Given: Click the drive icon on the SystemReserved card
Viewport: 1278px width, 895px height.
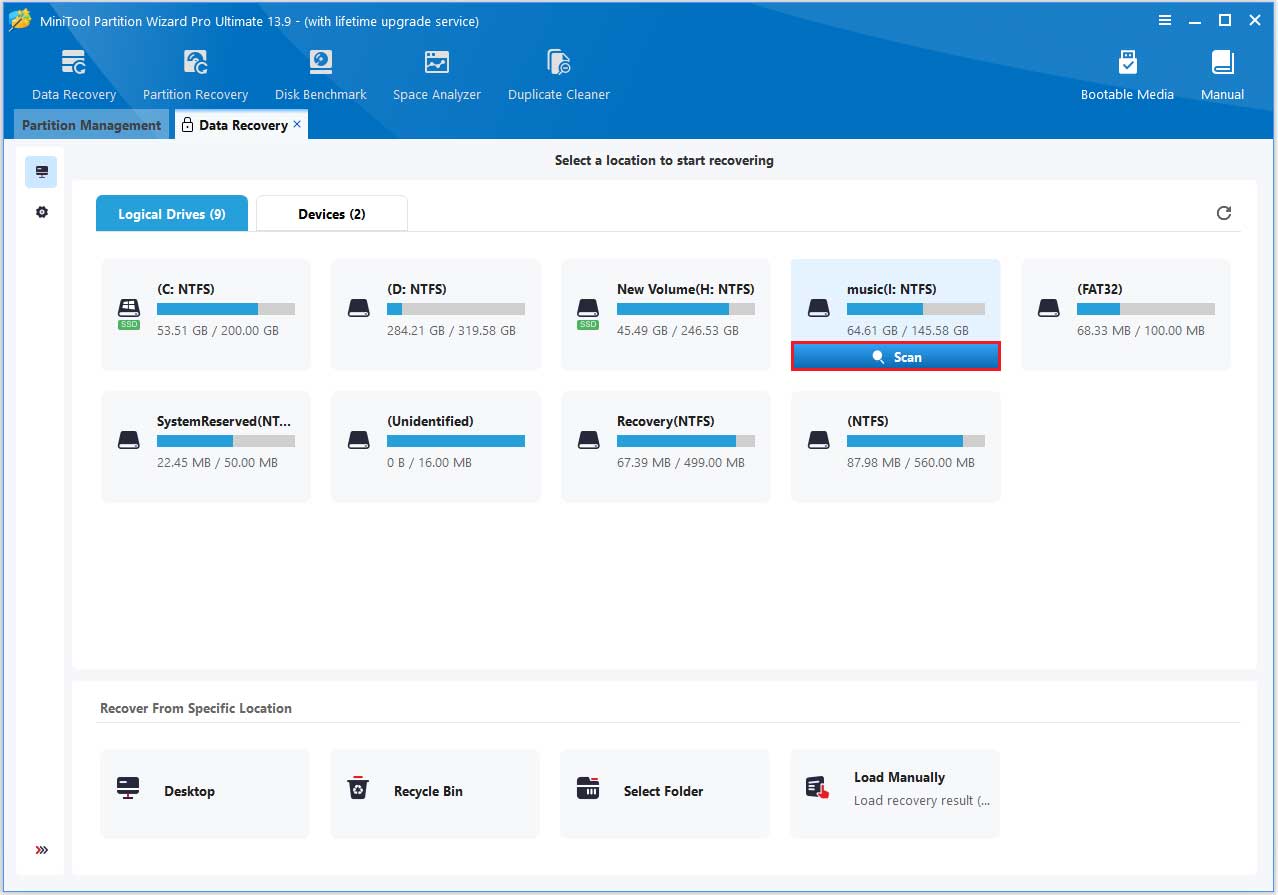Looking at the screenshot, I should (x=128, y=440).
